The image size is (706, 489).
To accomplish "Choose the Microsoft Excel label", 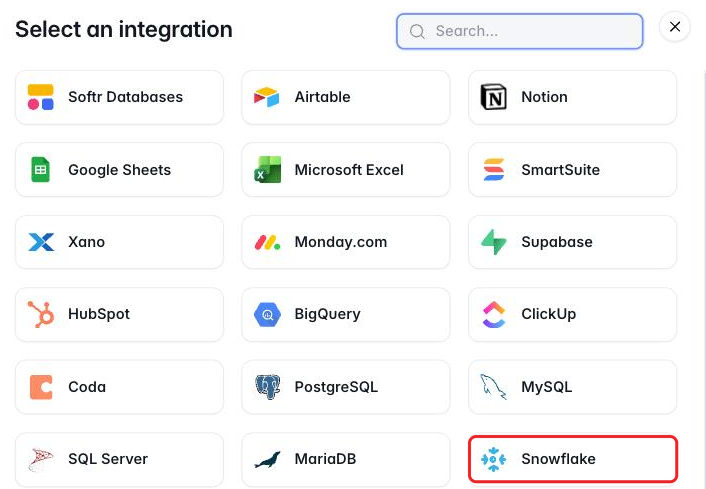I will pos(349,170).
